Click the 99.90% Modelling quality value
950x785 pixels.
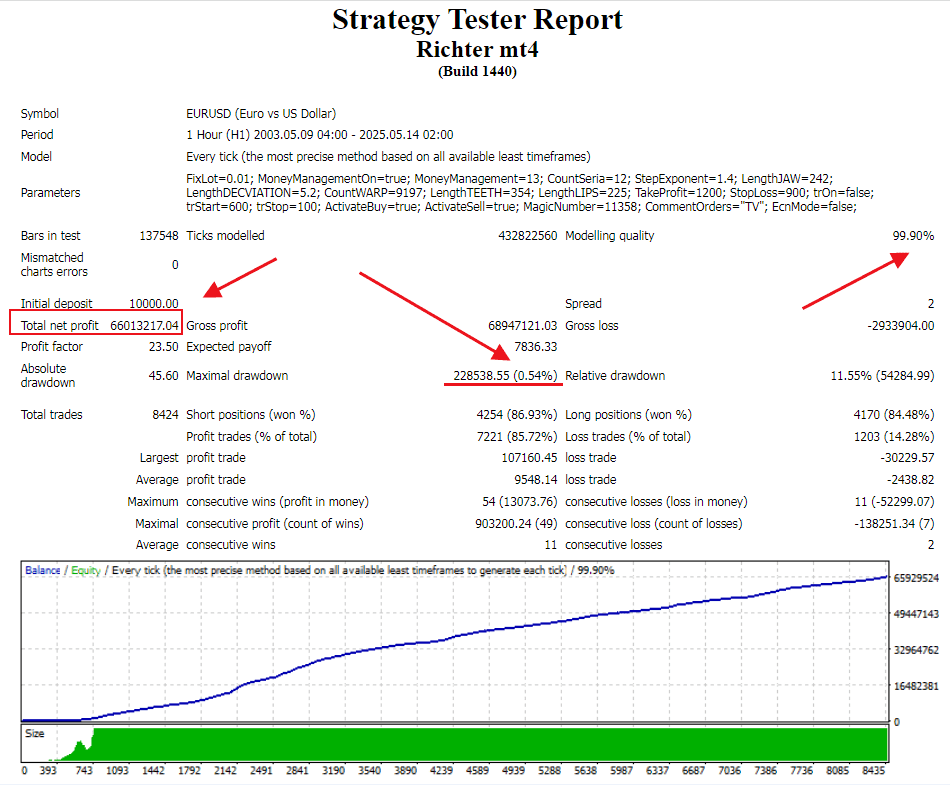pos(913,236)
